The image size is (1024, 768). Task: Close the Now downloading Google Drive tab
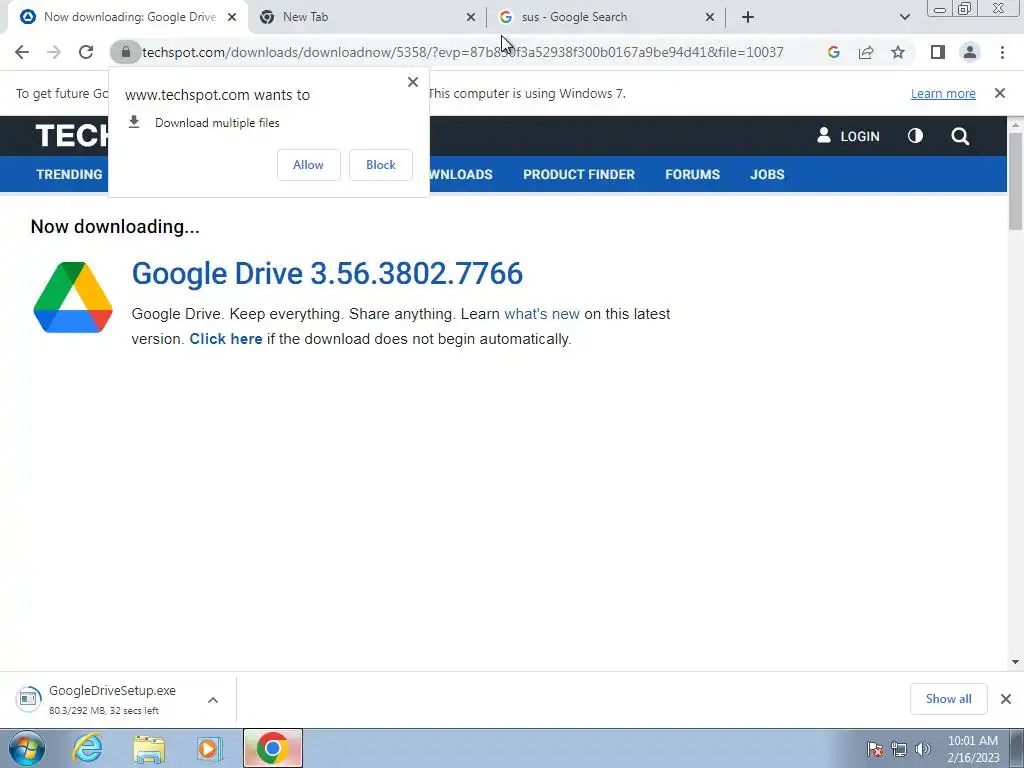(232, 17)
